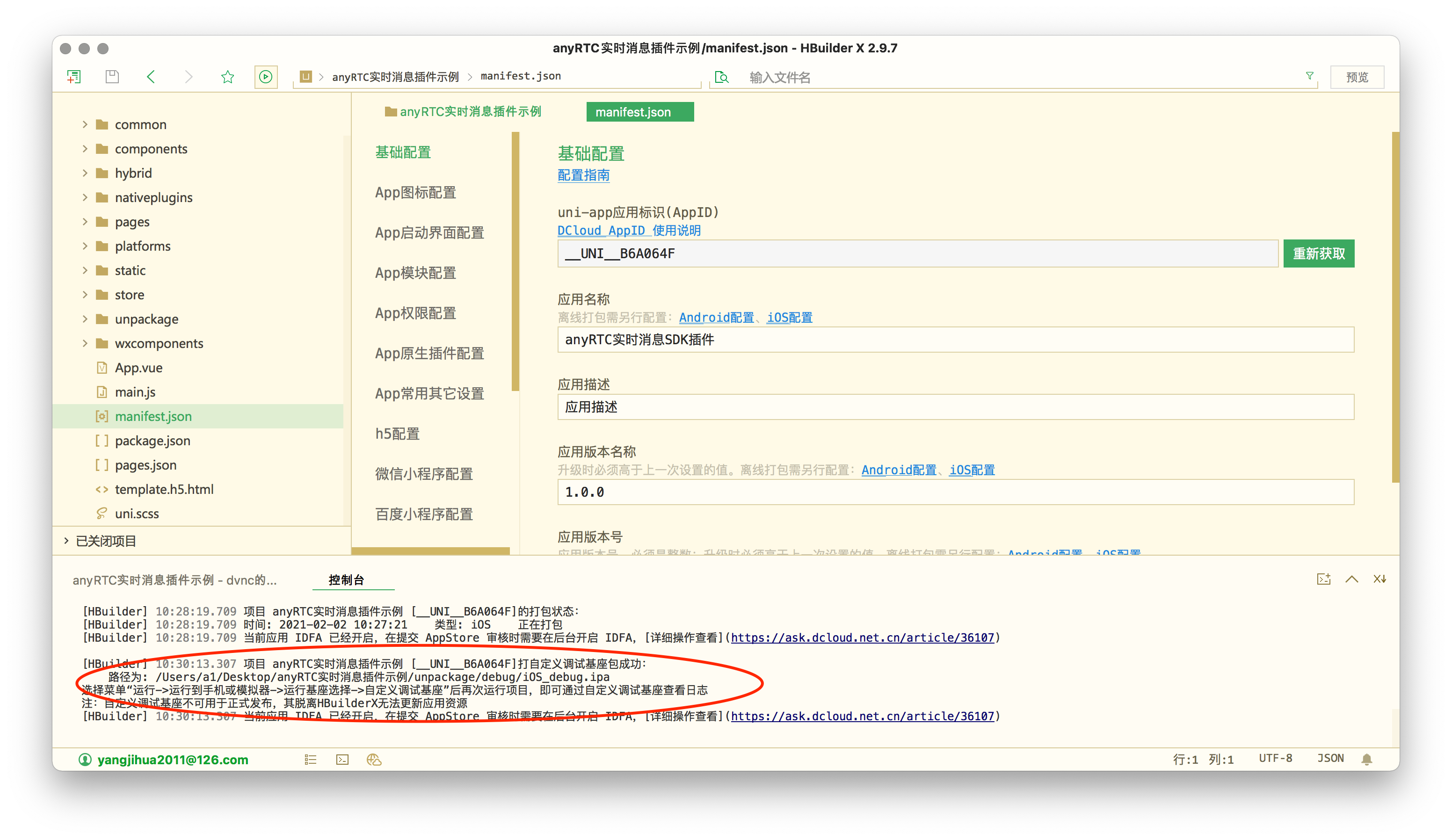1452x840 pixels.
Task: Click the run play icon in toolbar
Action: 266,77
